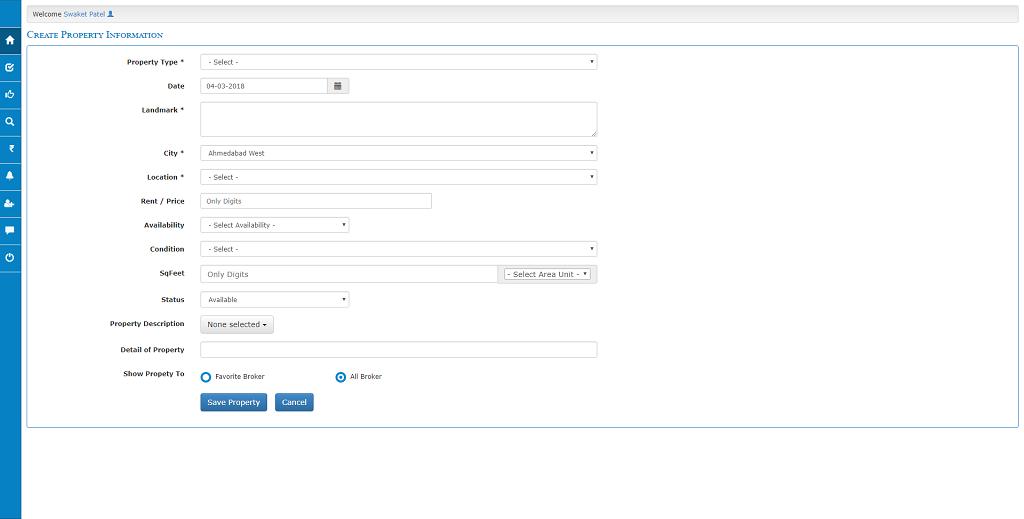Open Property Description None selected dropdown
Image resolution: width=1024 pixels, height=519 pixels.
(237, 325)
